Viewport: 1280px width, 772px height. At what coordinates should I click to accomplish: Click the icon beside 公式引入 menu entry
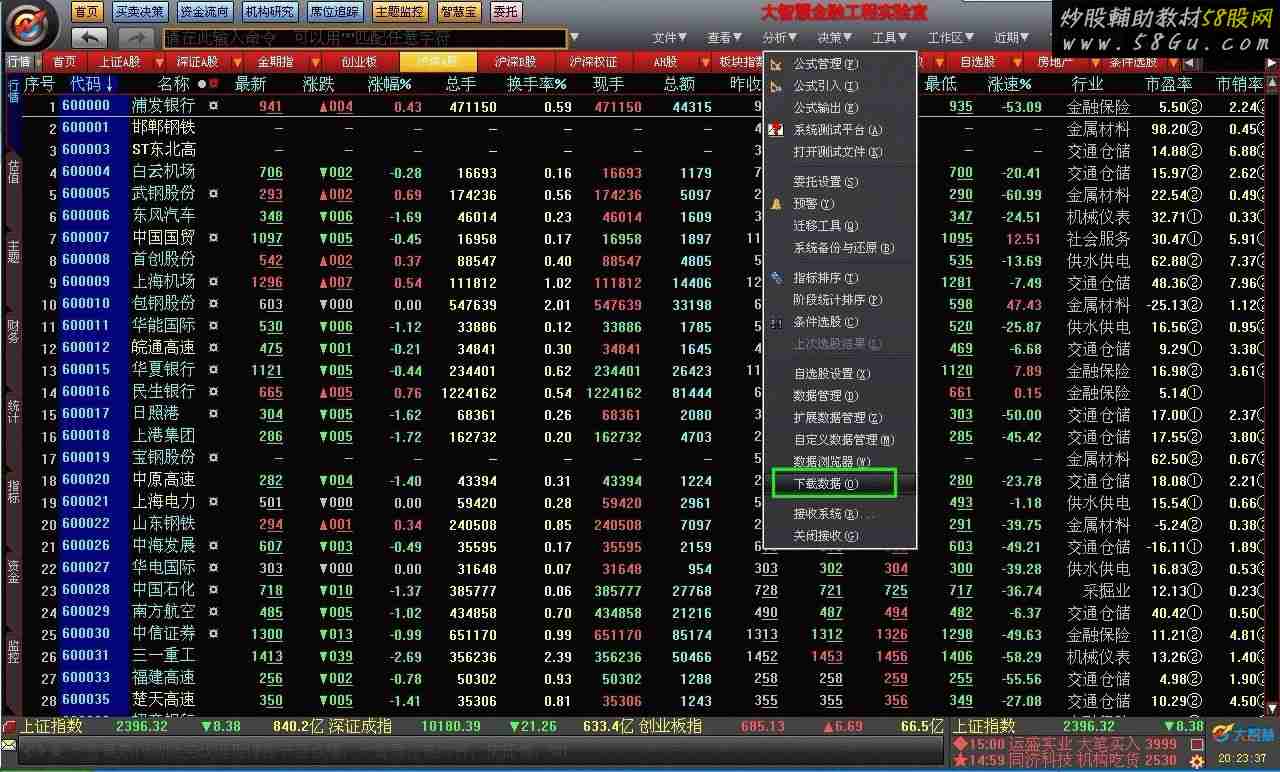pos(777,86)
